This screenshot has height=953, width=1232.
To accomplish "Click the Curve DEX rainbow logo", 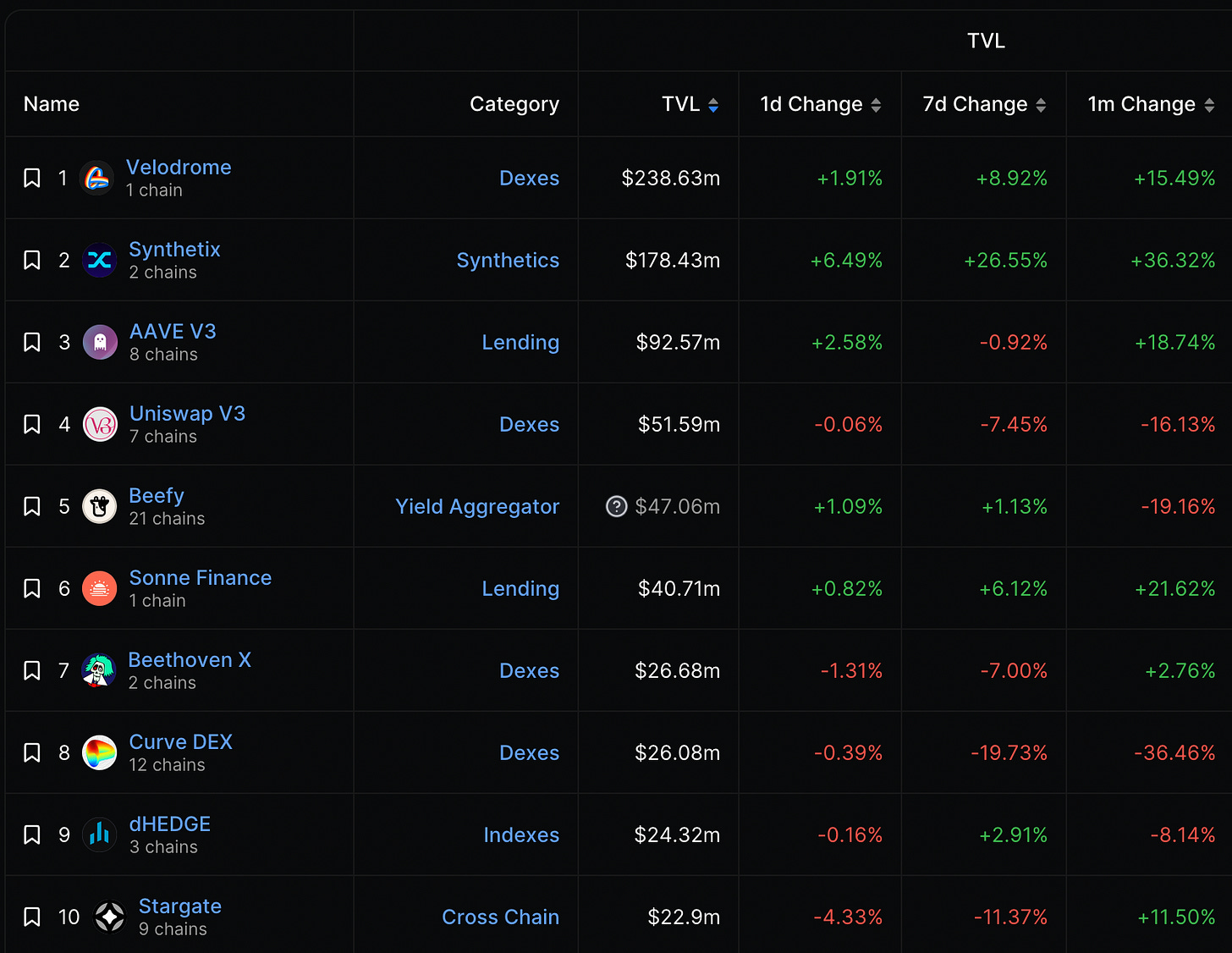I will click(100, 752).
